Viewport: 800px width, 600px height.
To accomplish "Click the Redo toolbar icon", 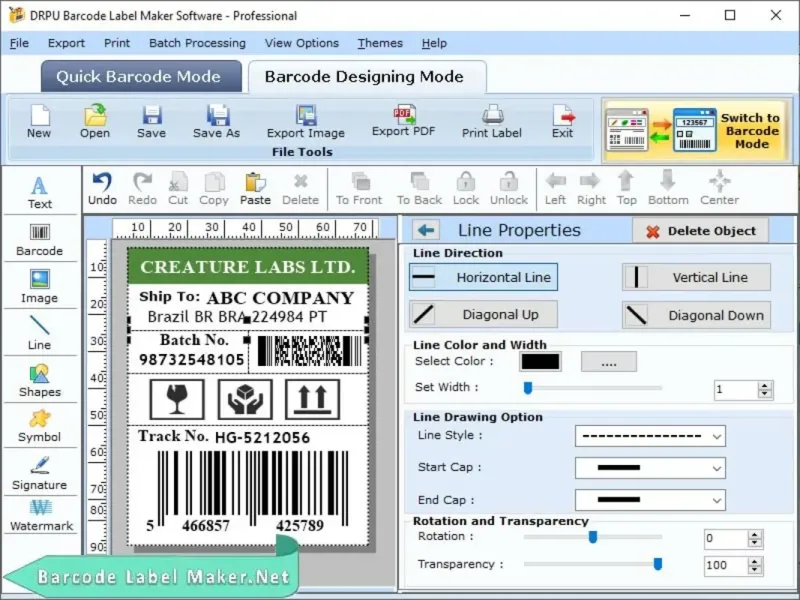I will [142, 189].
